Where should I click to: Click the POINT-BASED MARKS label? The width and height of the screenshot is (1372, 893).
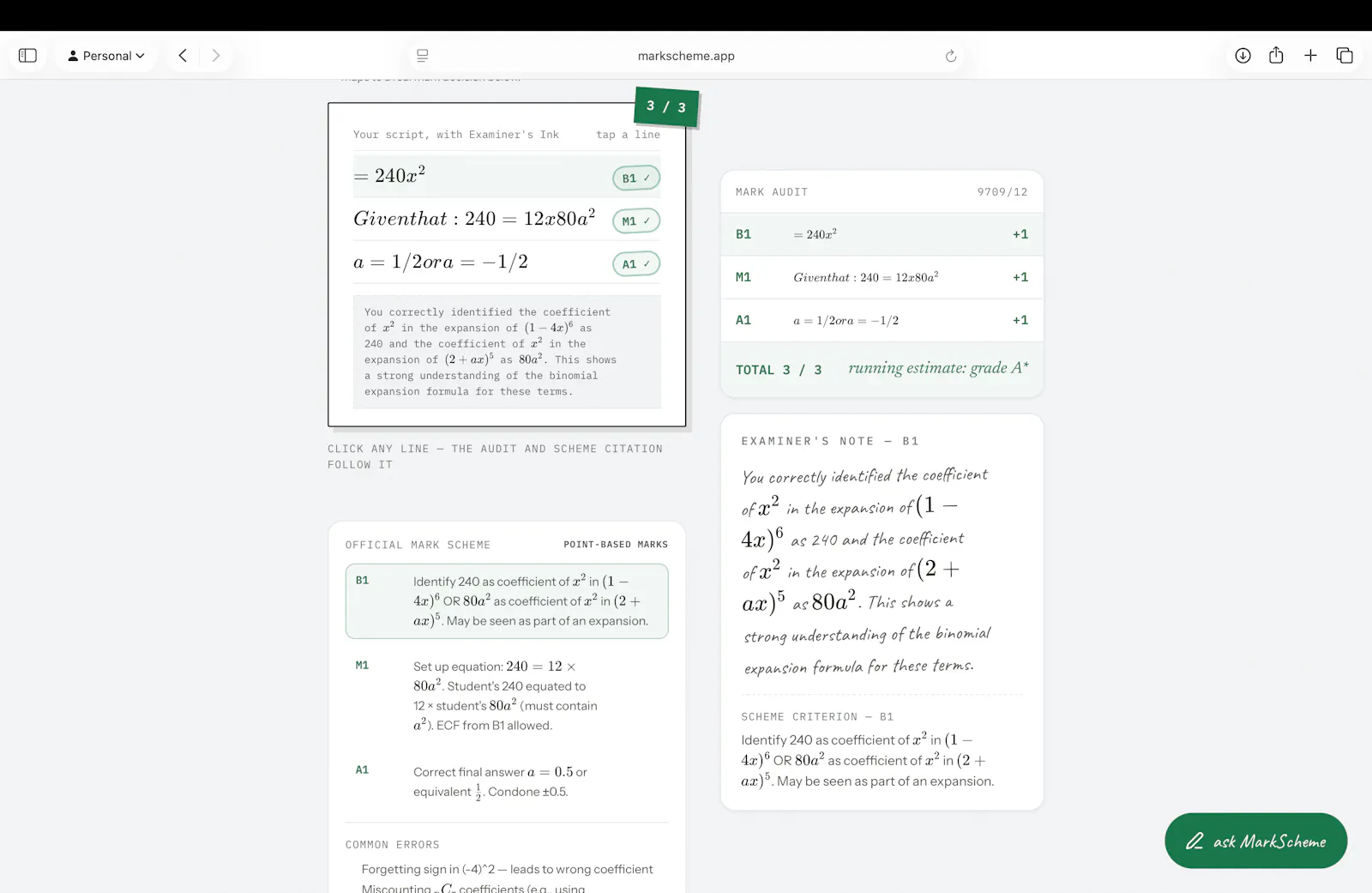click(x=615, y=545)
